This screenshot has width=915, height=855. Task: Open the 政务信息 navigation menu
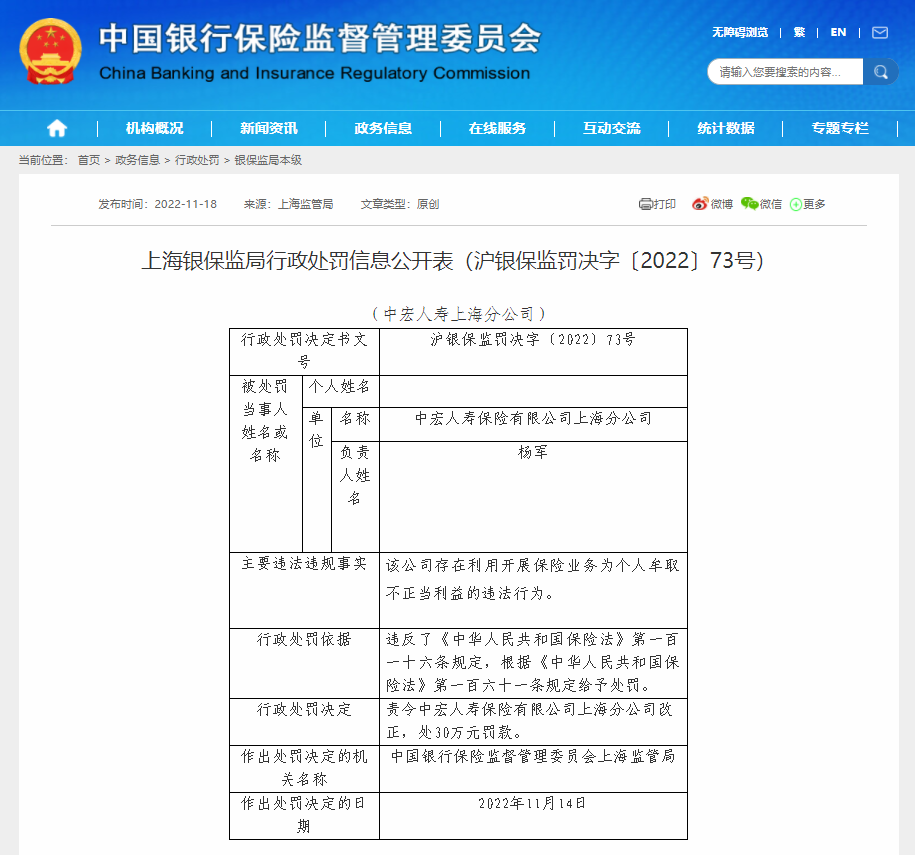click(383, 128)
